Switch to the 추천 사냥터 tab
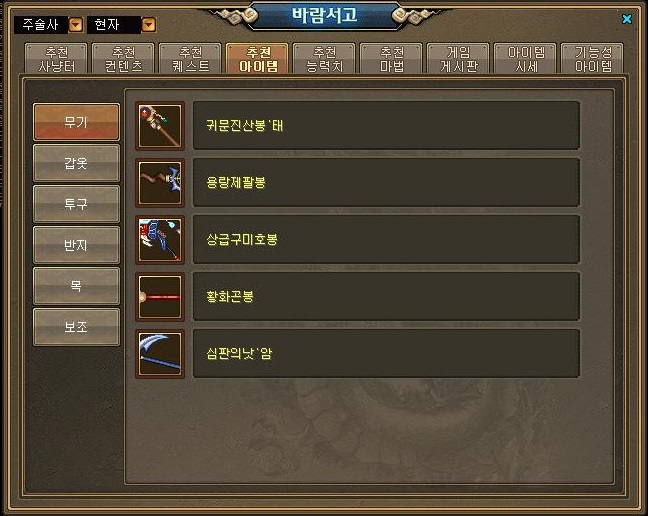648x516 pixels. [56, 59]
